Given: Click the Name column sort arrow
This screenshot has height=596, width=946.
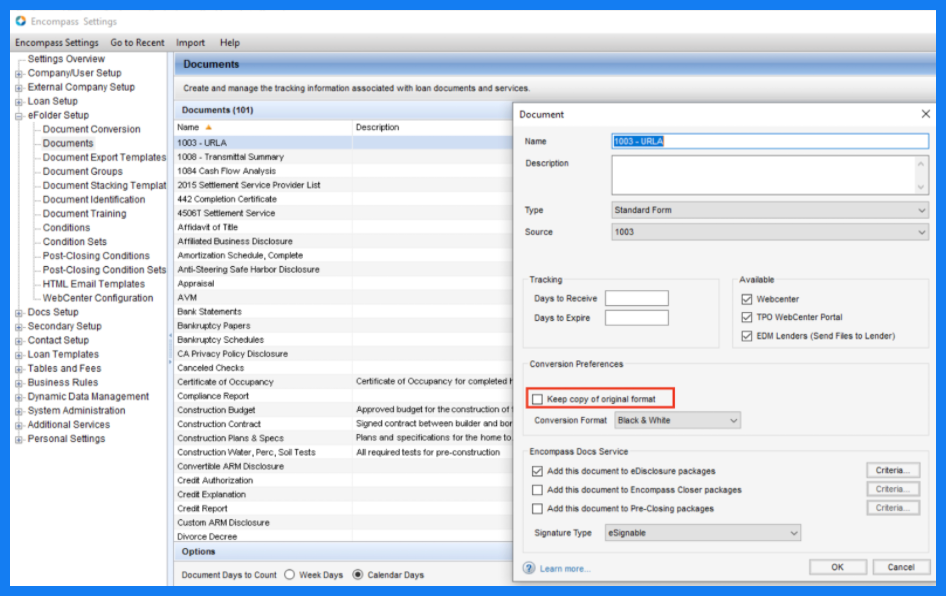Looking at the screenshot, I should (209, 128).
